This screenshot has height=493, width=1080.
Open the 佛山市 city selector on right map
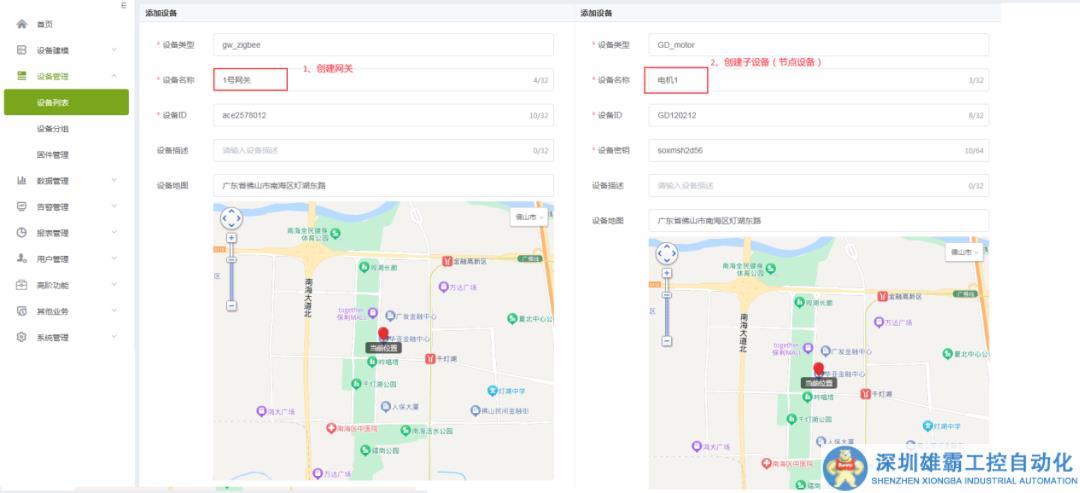tap(964, 252)
